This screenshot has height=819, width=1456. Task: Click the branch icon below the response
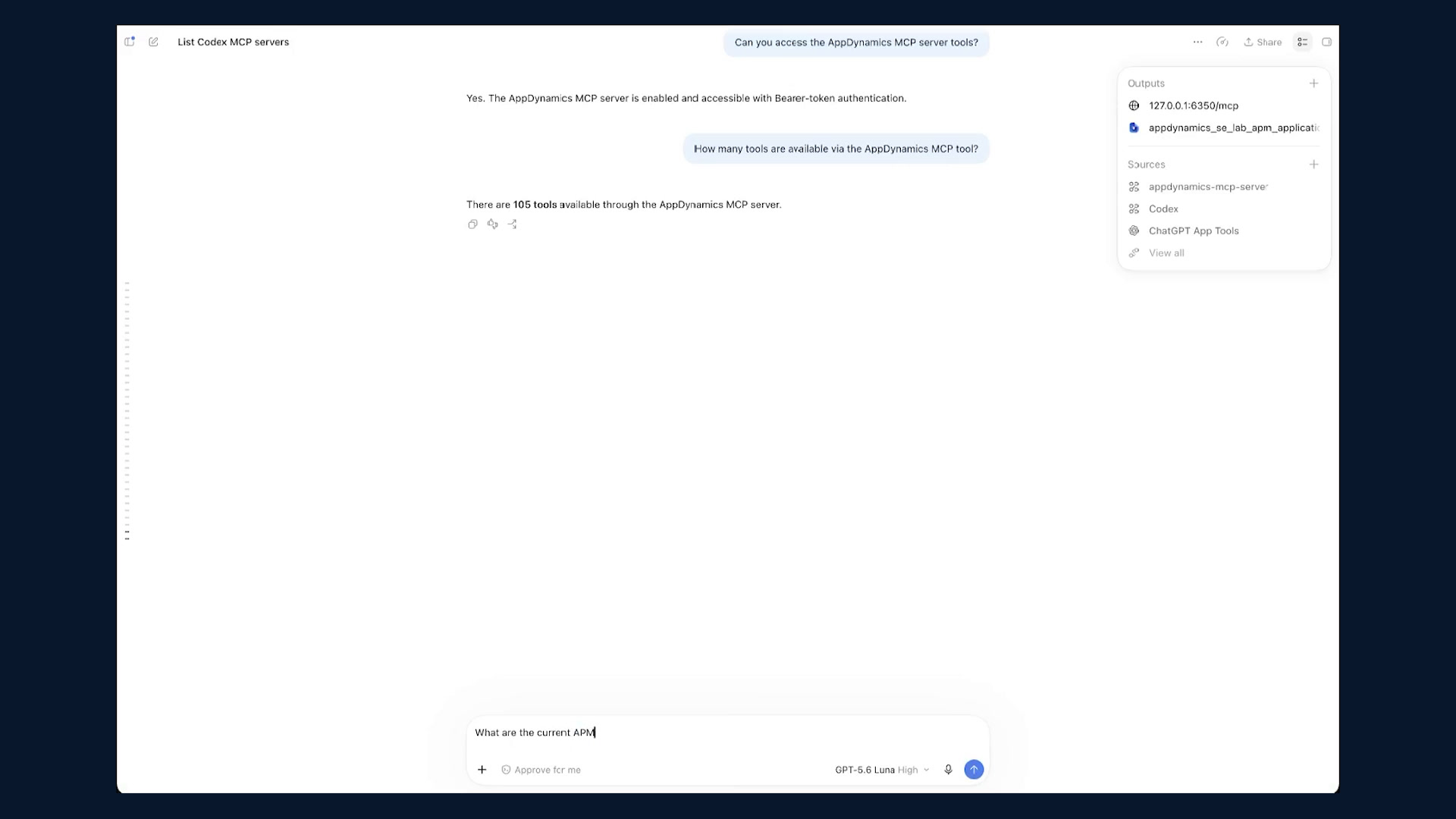[512, 224]
